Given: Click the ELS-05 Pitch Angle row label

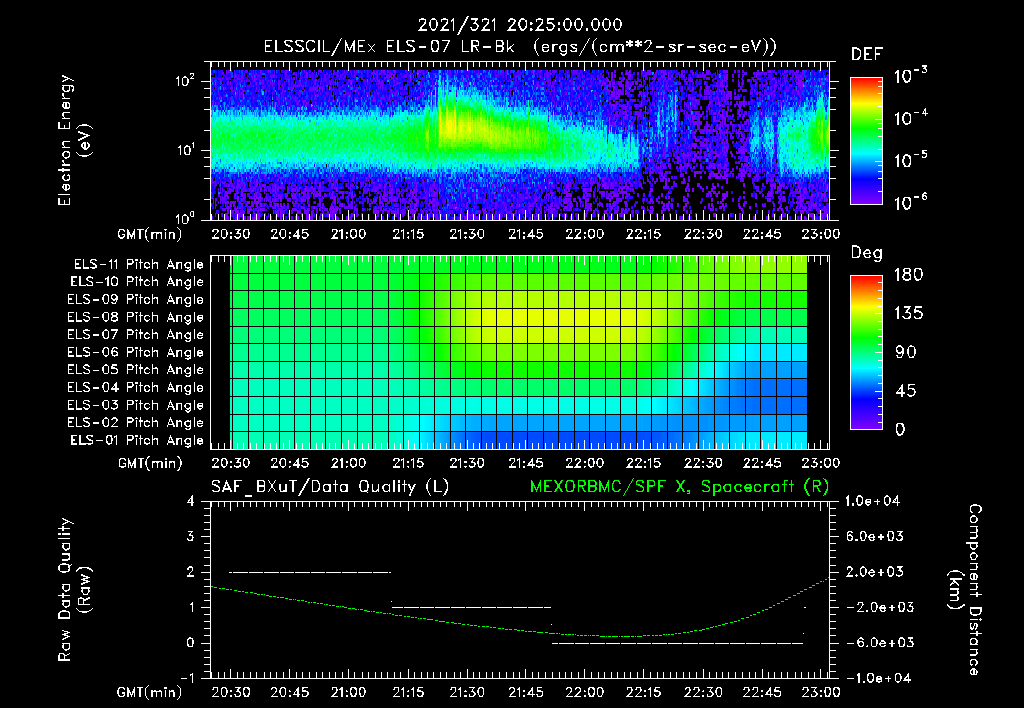Looking at the screenshot, I should [135, 370].
